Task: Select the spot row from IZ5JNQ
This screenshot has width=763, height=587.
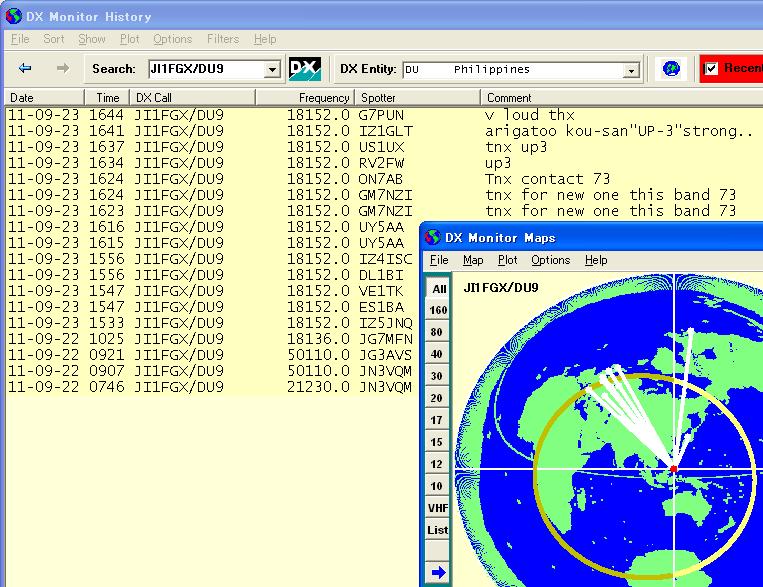Action: (212, 323)
